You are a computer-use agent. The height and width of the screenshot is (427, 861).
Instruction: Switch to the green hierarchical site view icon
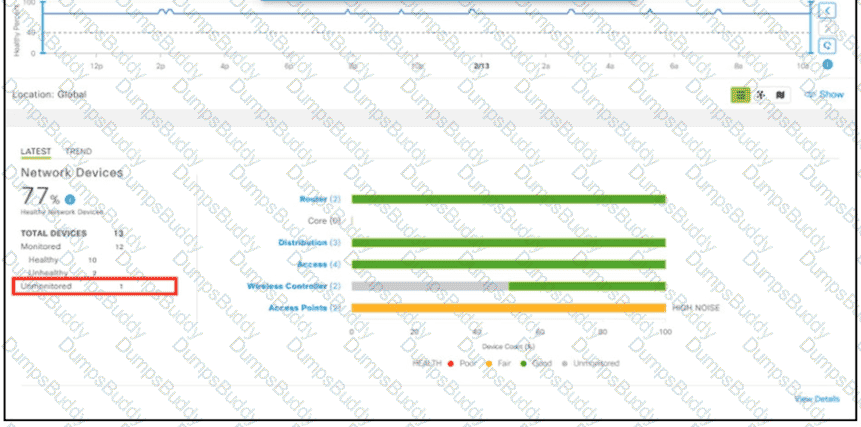point(741,95)
